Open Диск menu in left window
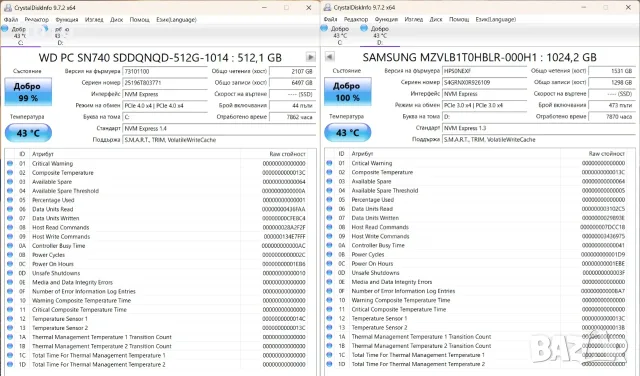This screenshot has width=640, height=376. pyautogui.click(x=116, y=19)
